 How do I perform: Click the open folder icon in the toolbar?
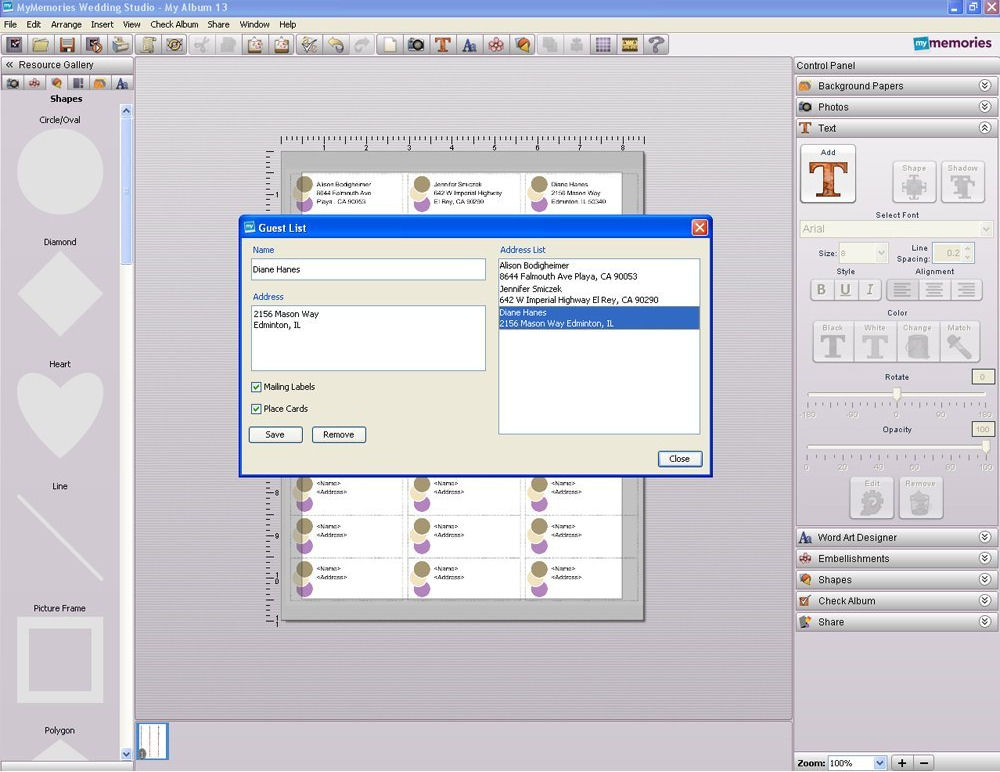click(x=41, y=45)
